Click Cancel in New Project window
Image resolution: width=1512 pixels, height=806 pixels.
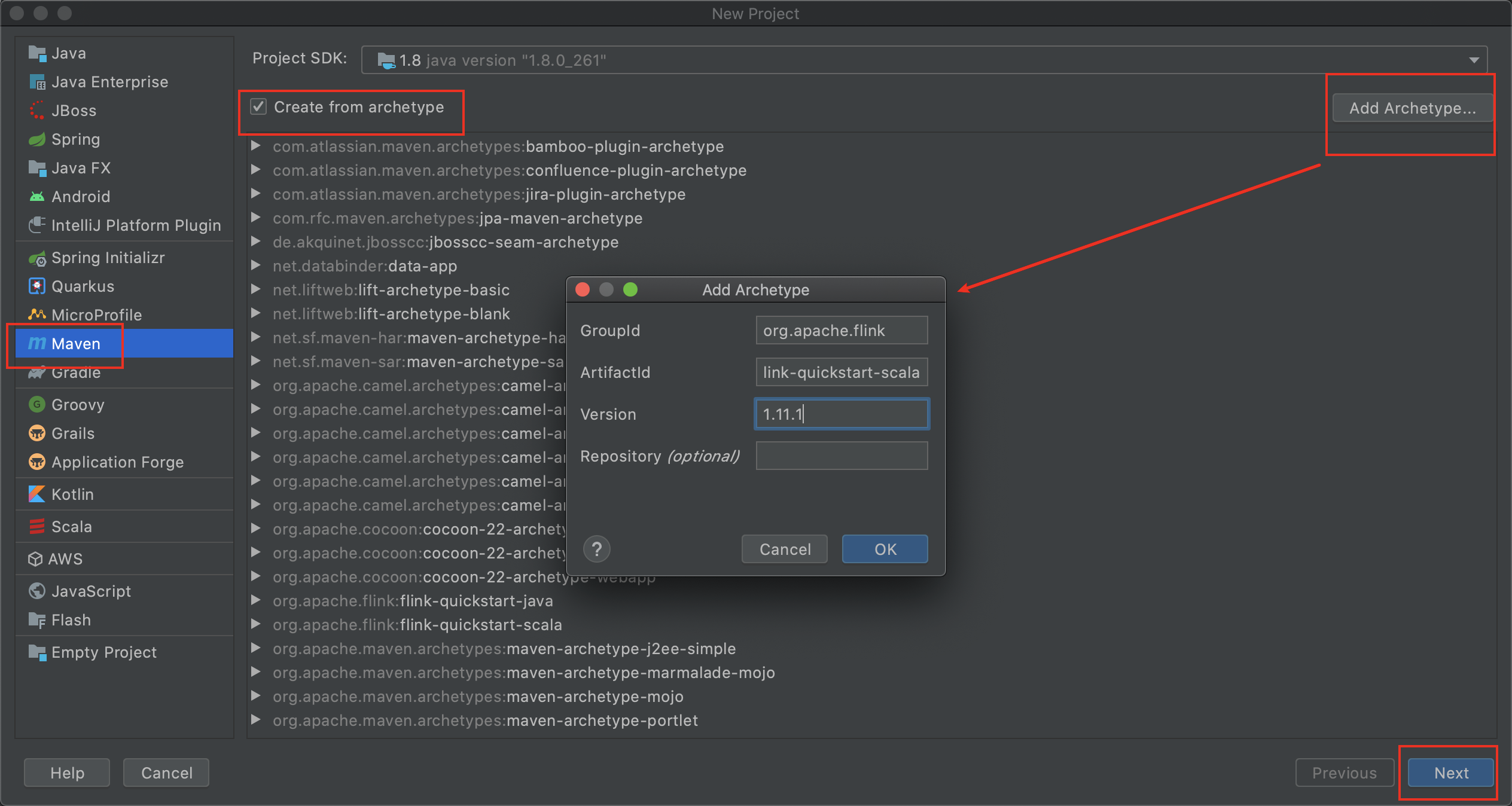click(166, 773)
